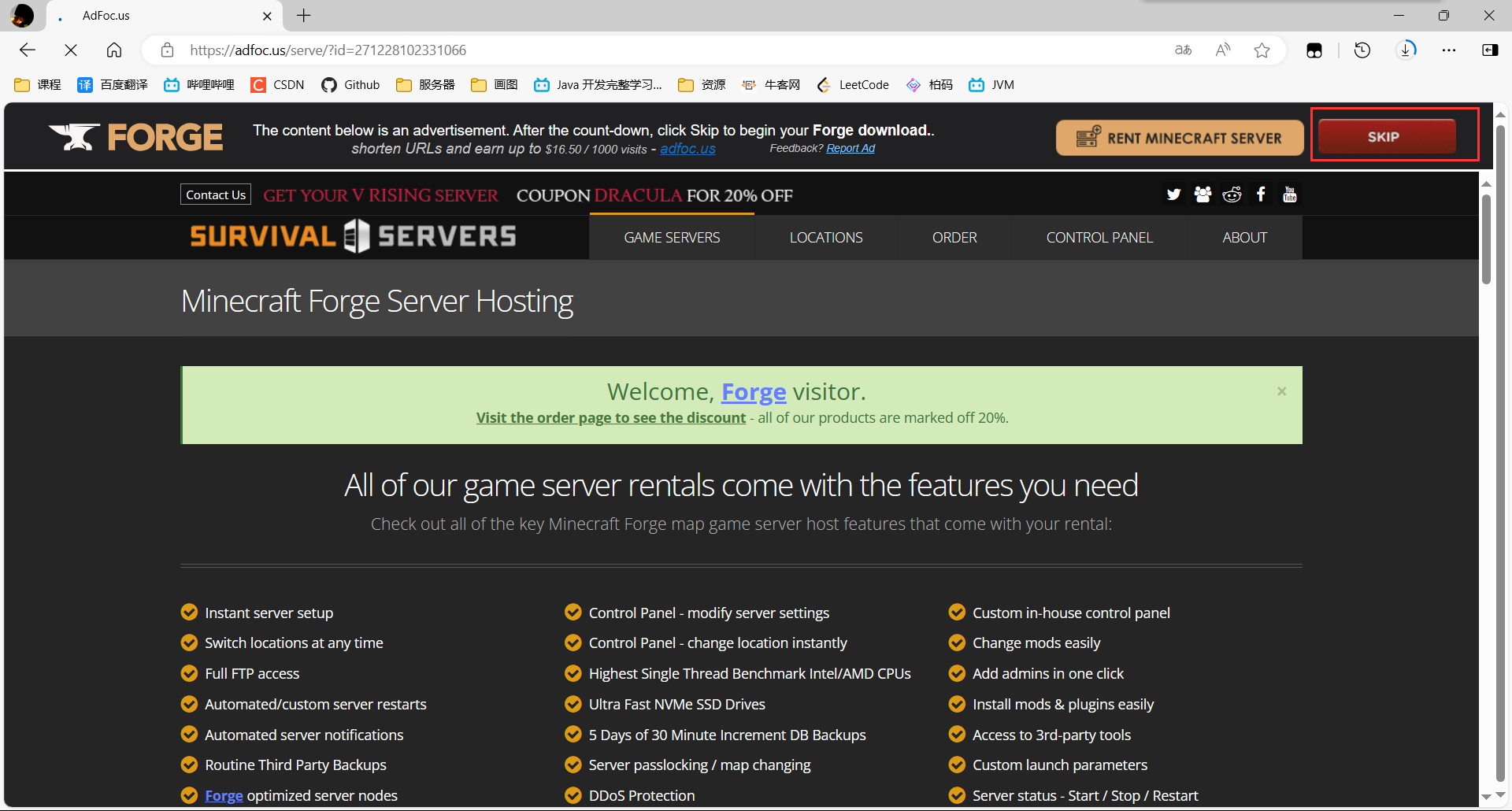Image resolution: width=1512 pixels, height=811 pixels.
Task: Click the GET YOUR V RISING SERVER promo
Action: (380, 195)
